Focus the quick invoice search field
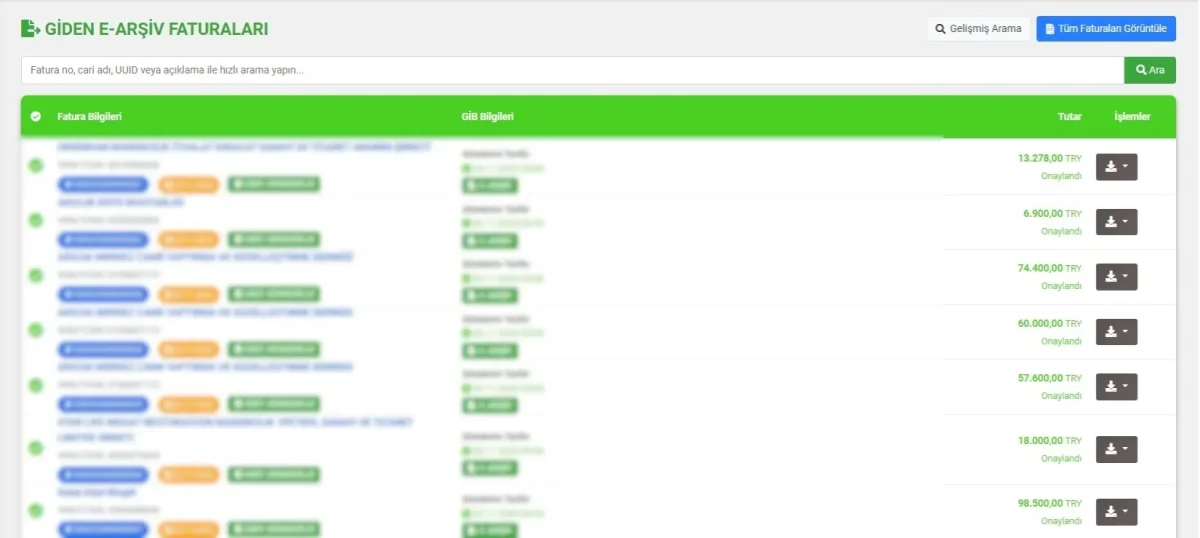The width and height of the screenshot is (1200, 538). click(573, 70)
